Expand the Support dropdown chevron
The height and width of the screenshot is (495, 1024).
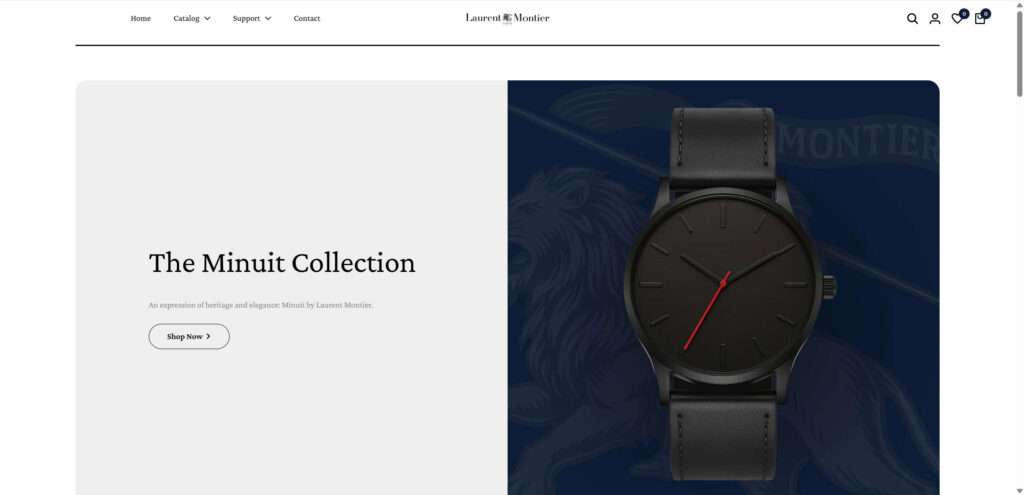[268, 18]
